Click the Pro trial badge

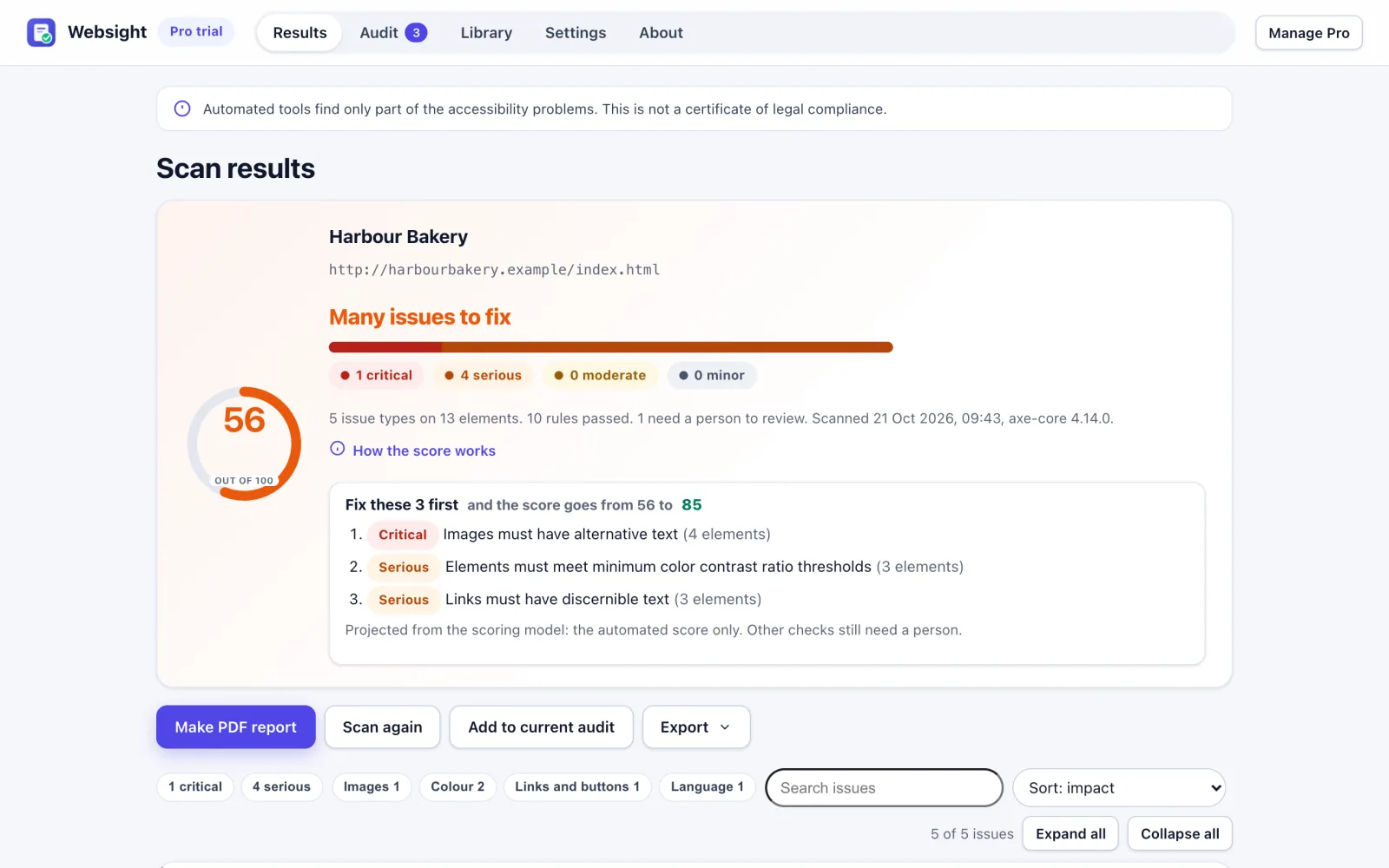click(x=196, y=31)
